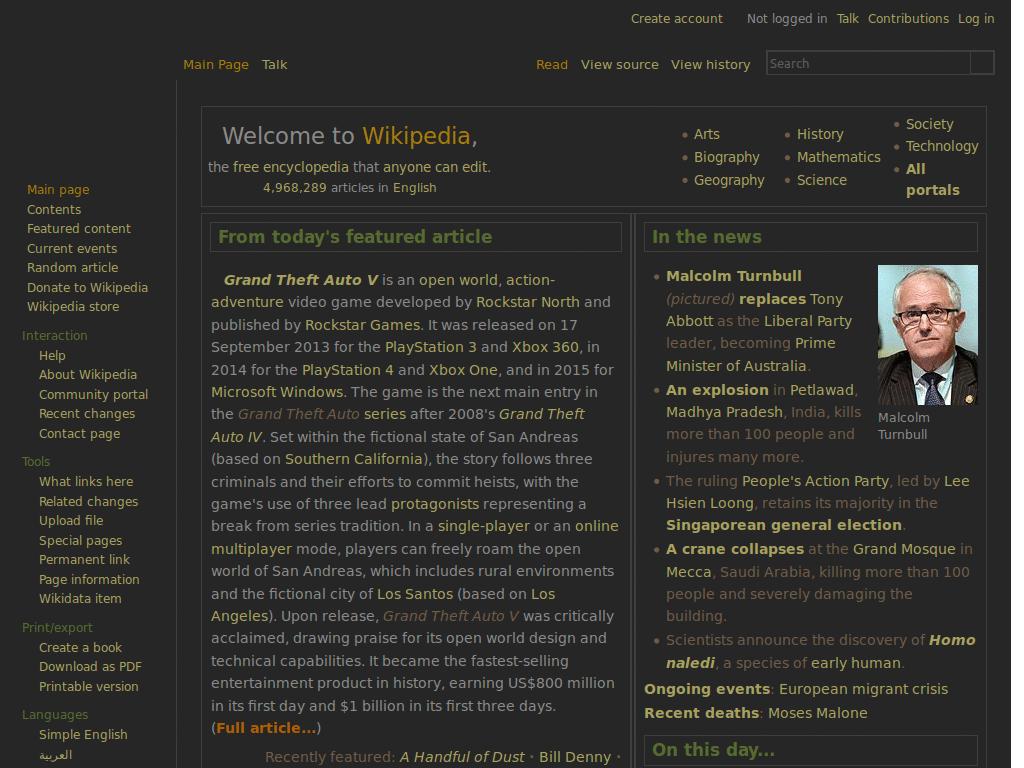Open the Technology portal link
The height and width of the screenshot is (768, 1024).
coord(942,146)
